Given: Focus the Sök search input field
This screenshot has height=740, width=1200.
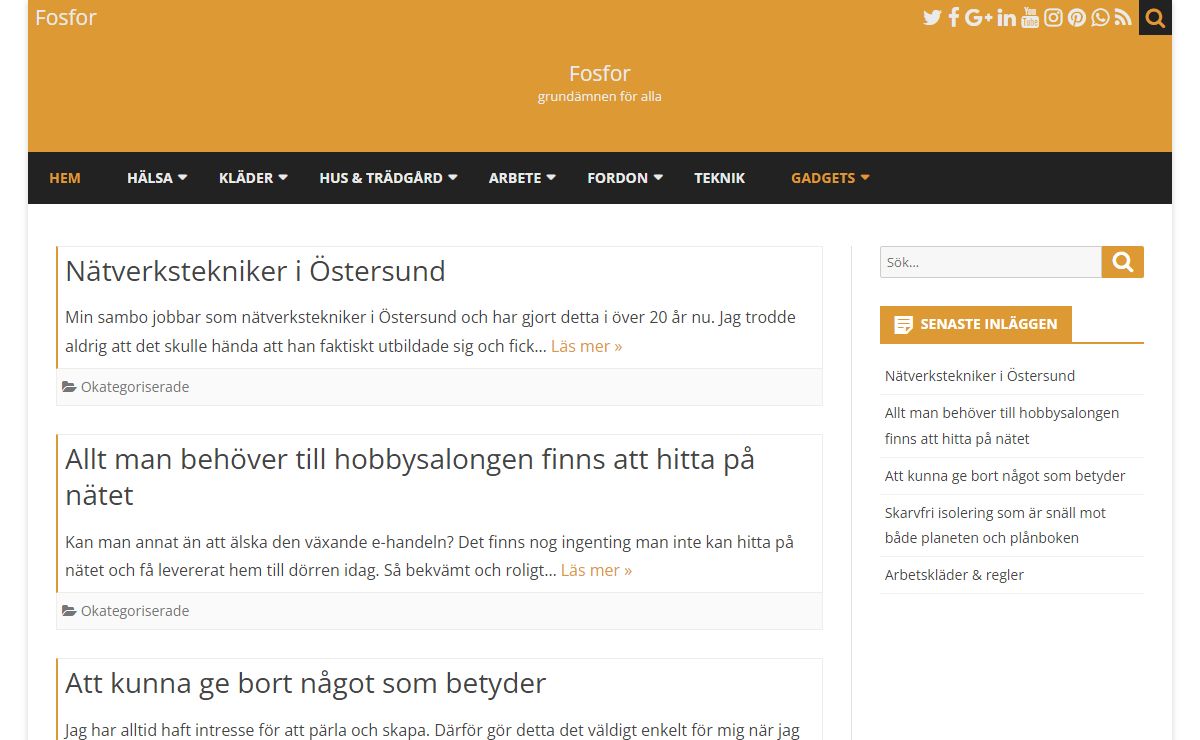Looking at the screenshot, I should [991, 262].
